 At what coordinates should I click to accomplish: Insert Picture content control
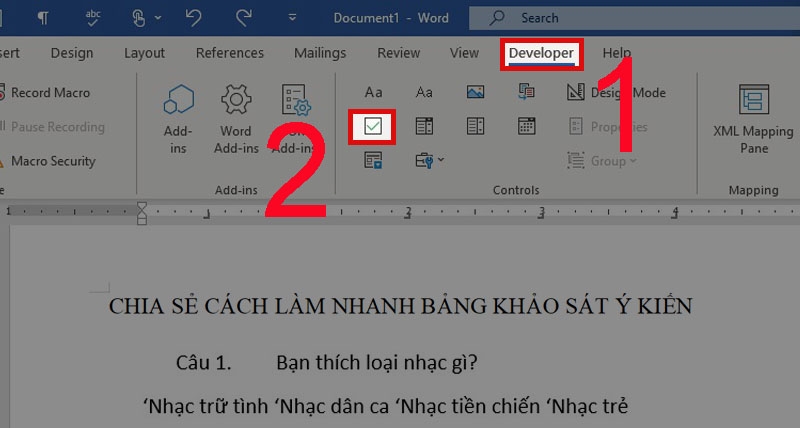click(476, 92)
